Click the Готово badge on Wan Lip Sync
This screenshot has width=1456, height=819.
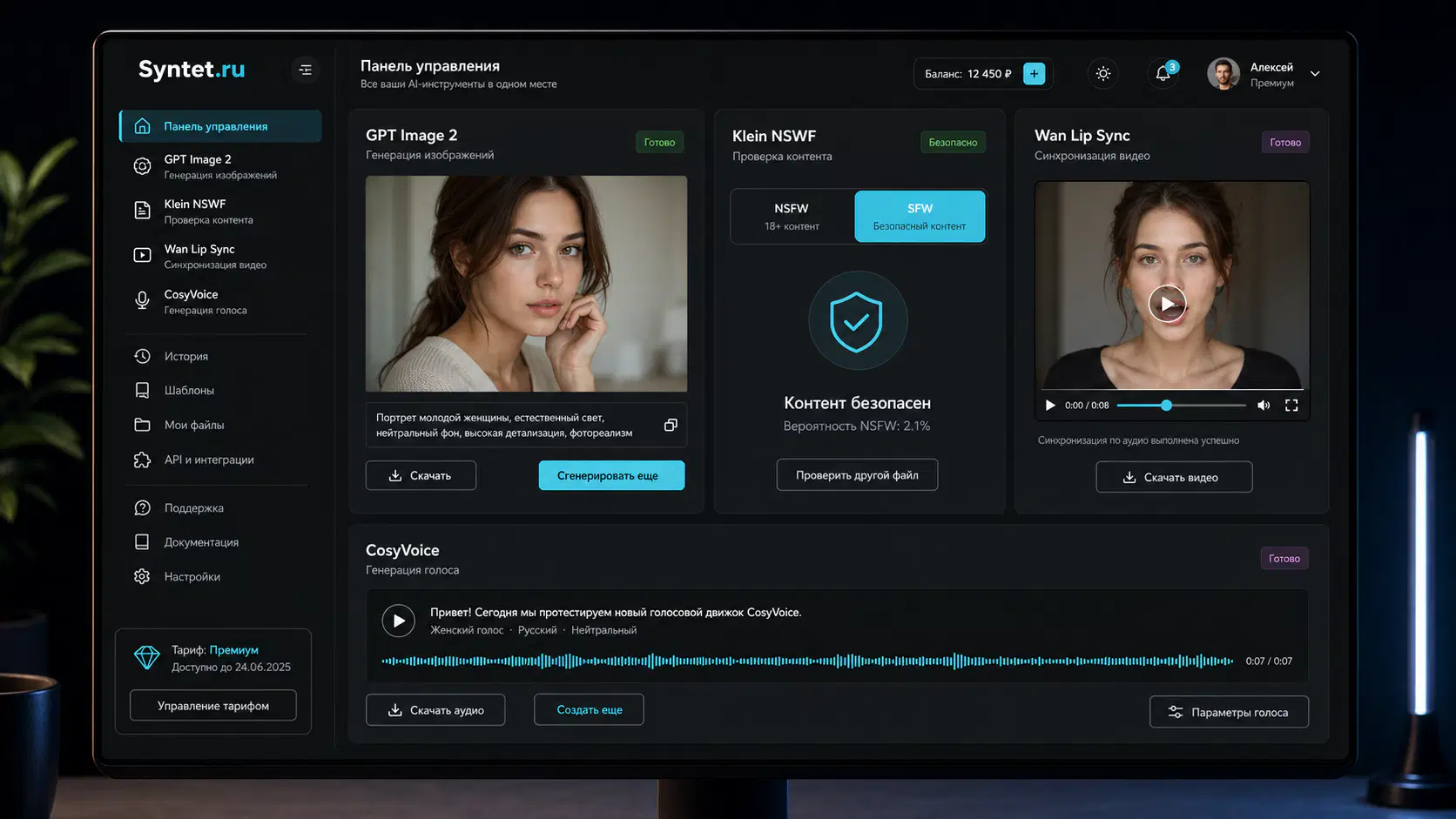pyautogui.click(x=1285, y=143)
